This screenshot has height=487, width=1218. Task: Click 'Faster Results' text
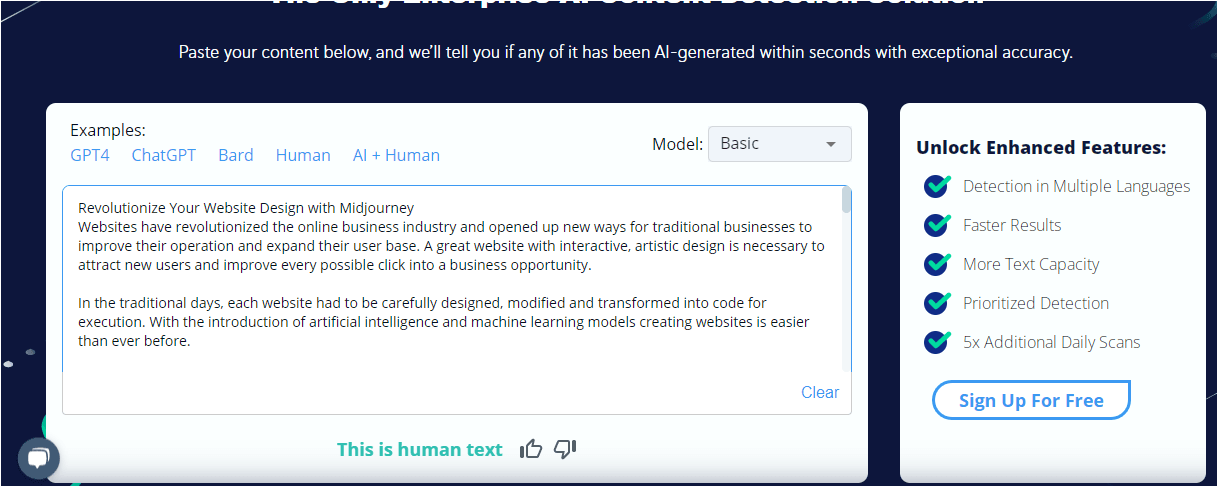[1012, 225]
